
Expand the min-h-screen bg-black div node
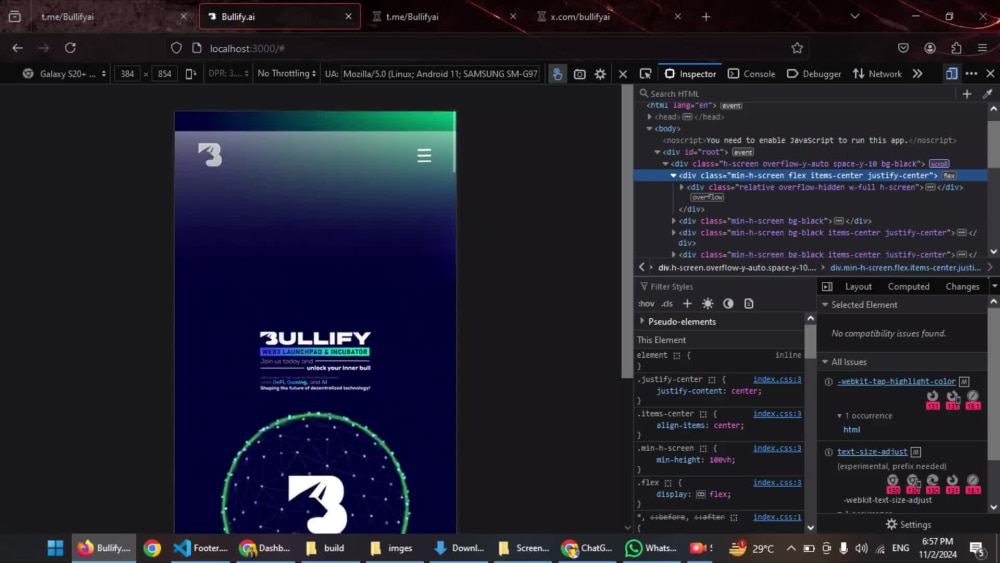coord(673,221)
